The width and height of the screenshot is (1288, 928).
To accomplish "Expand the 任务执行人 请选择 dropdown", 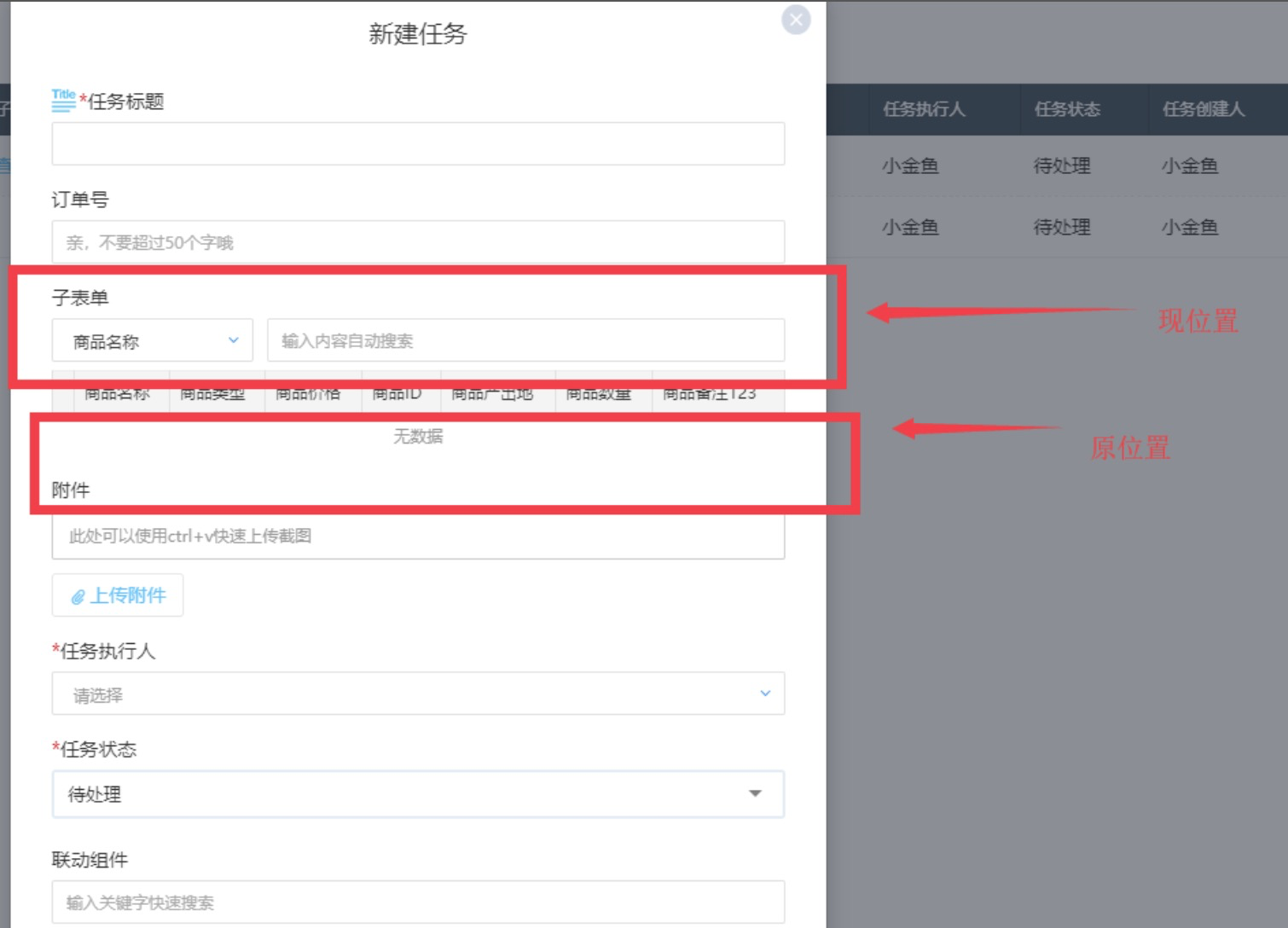I will (418, 694).
